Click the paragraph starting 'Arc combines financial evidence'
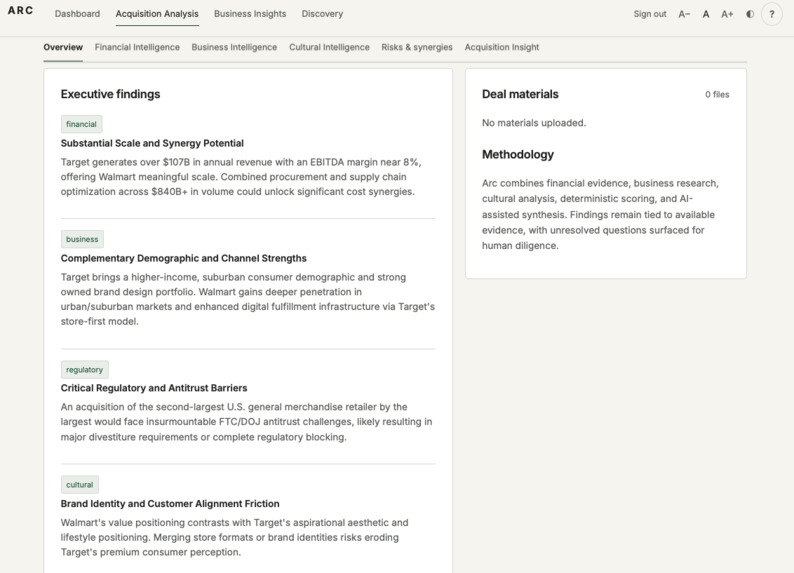 pos(600,214)
